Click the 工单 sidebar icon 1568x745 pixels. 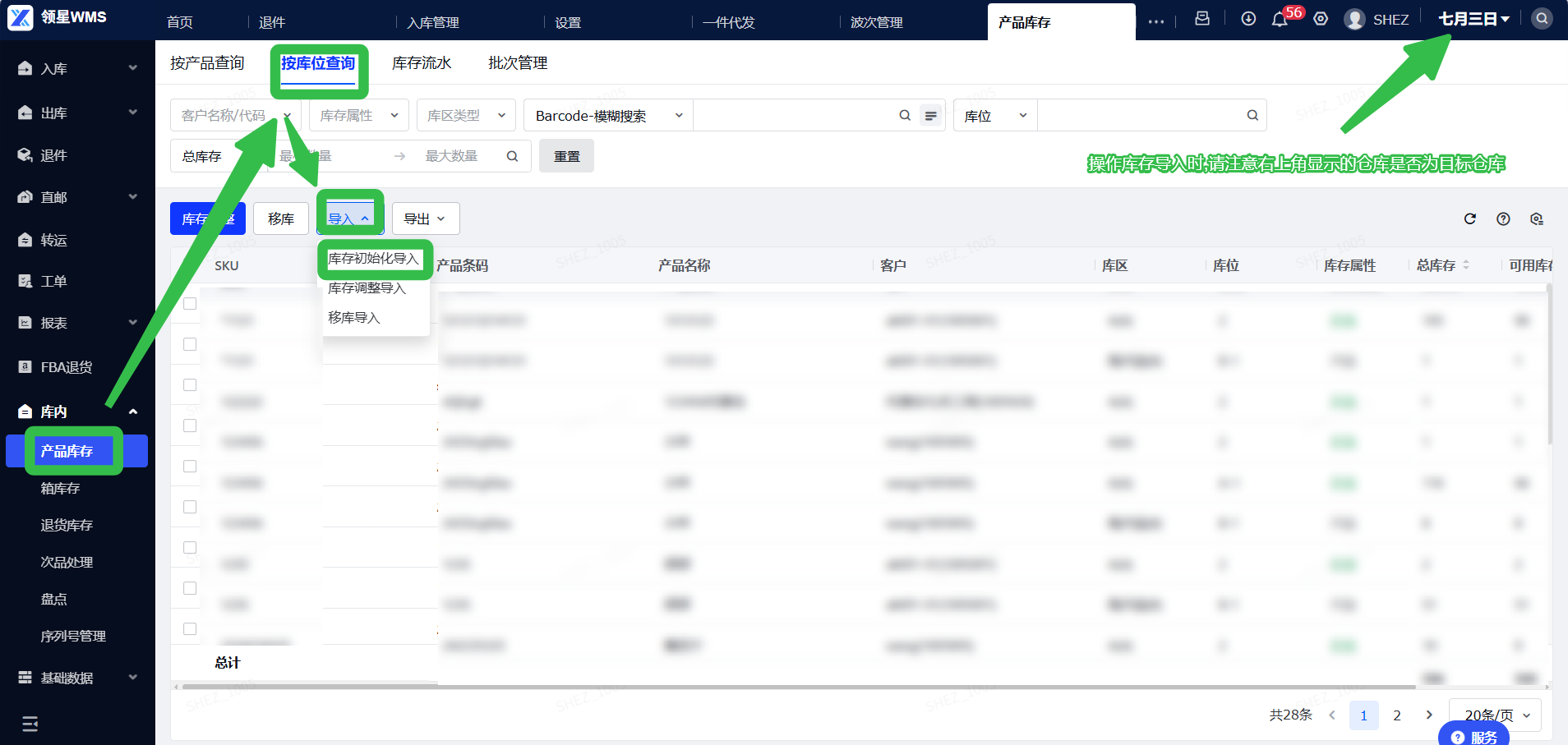click(25, 281)
